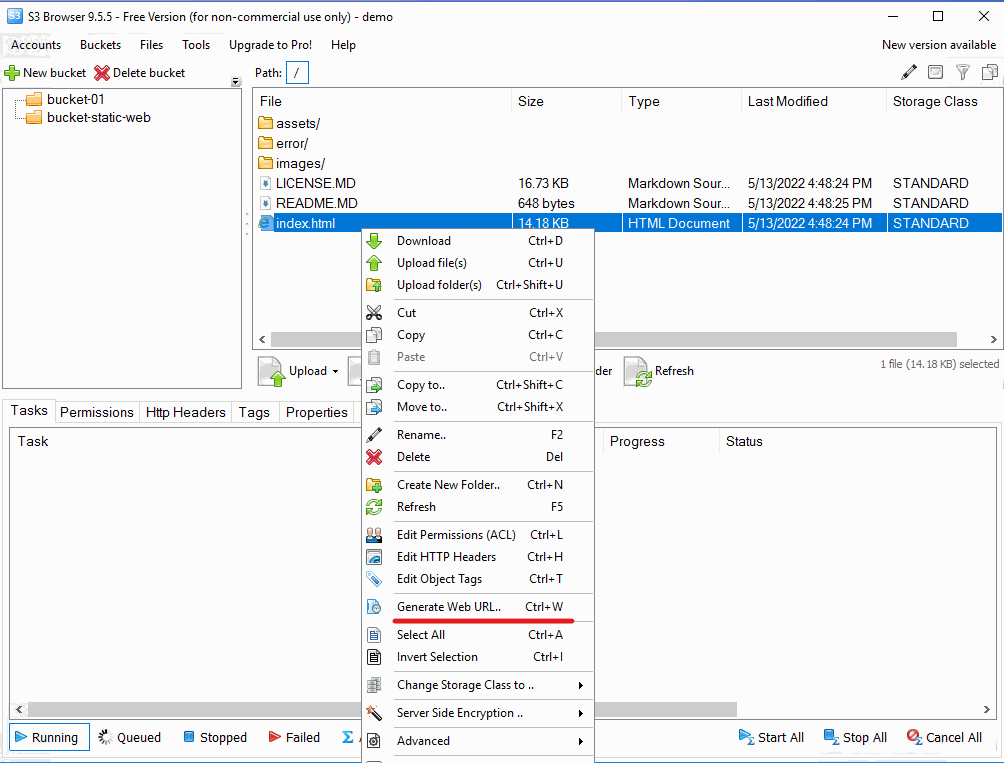Image resolution: width=1004 pixels, height=763 pixels.
Task: Click the Start All button
Action: pos(771,737)
